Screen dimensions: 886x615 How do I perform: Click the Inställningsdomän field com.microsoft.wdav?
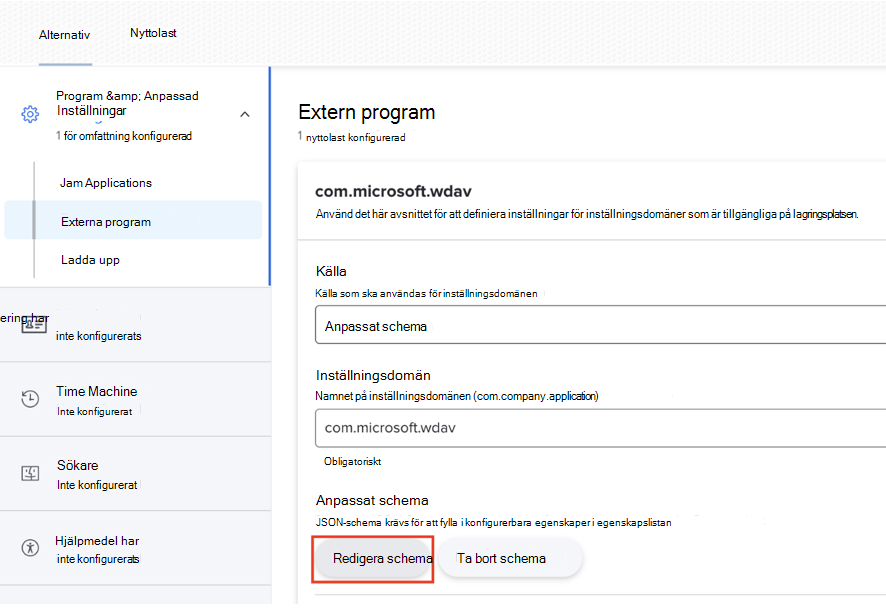pyautogui.click(x=600, y=428)
